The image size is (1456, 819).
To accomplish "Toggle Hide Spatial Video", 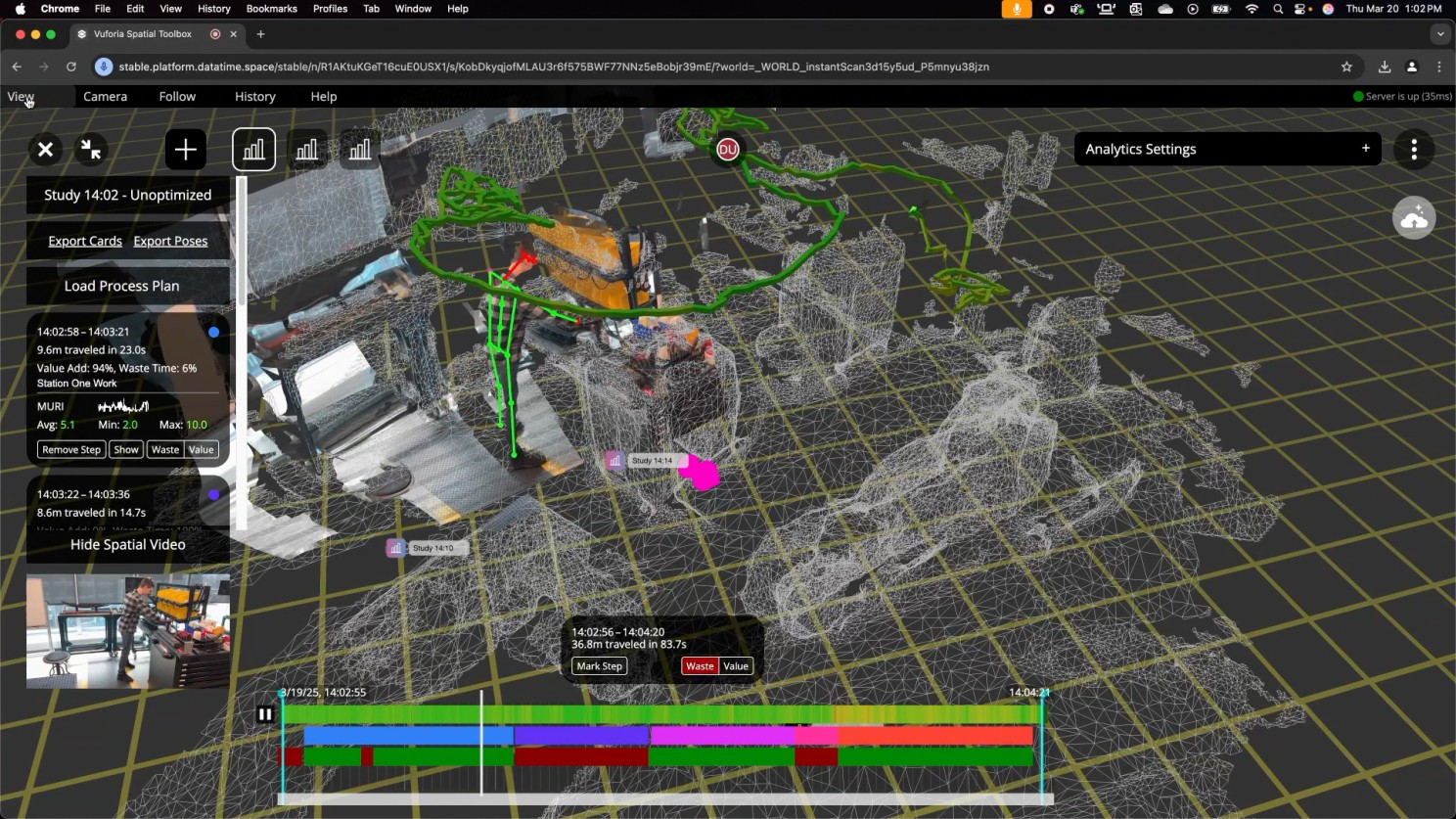I will pos(127,545).
